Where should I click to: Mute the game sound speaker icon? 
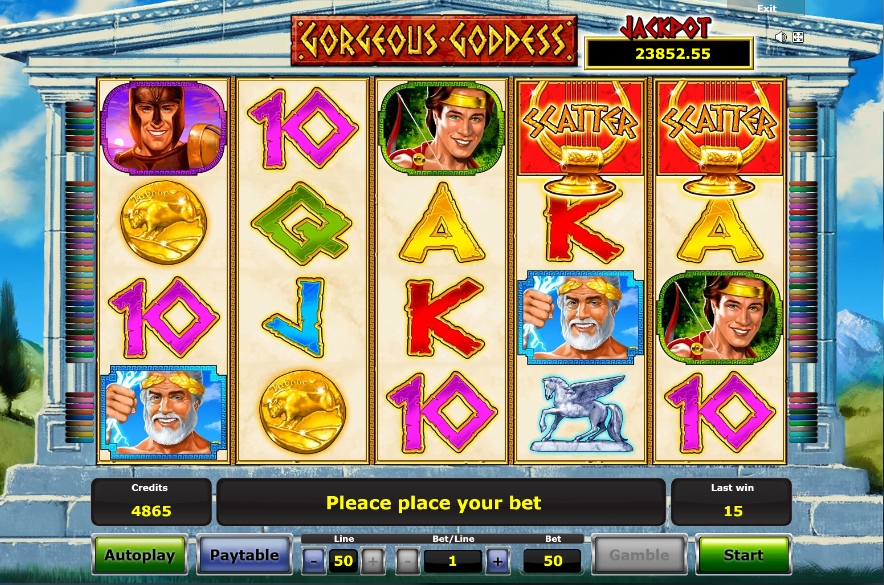pos(780,37)
